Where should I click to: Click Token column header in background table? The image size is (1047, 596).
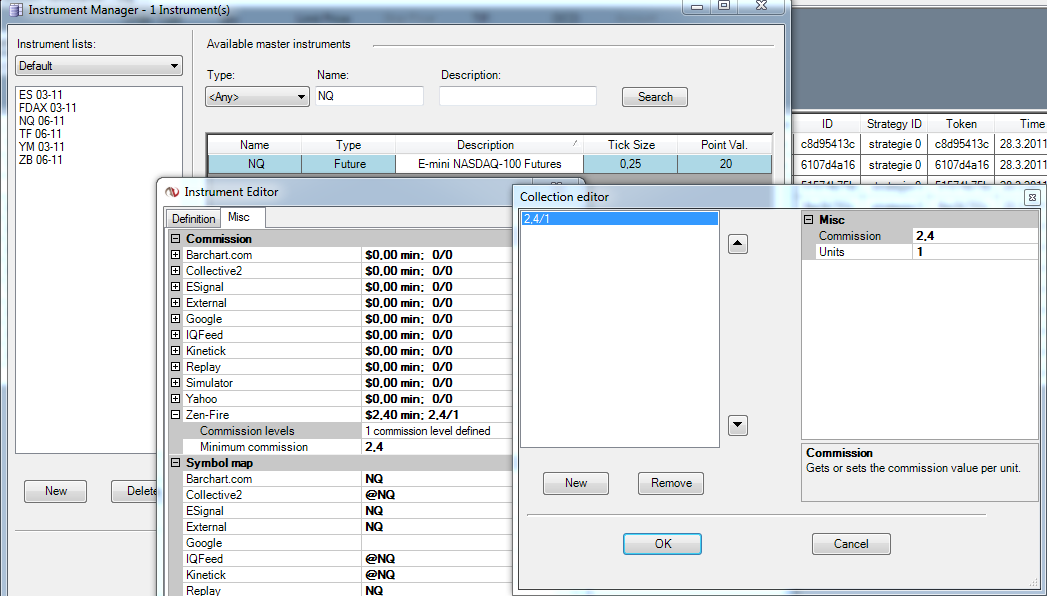point(961,124)
